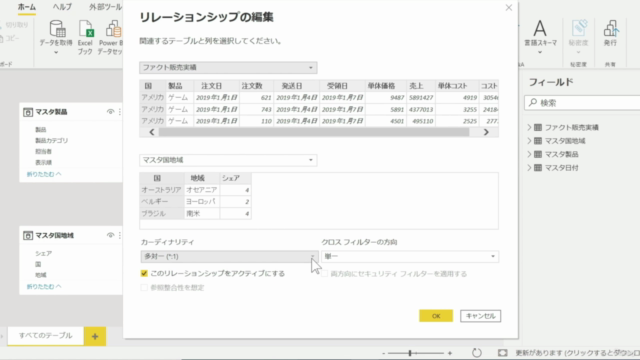Viewport: 640px width, 360px height.
Task: Select the 製品 column header in preview
Action: click(175, 86)
